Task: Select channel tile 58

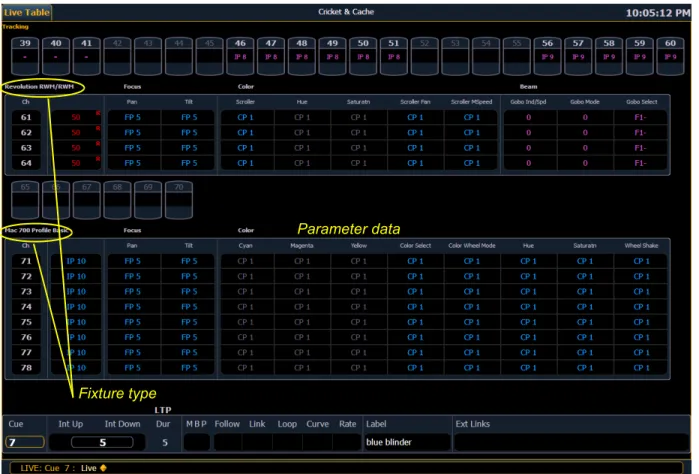Action: point(609,56)
